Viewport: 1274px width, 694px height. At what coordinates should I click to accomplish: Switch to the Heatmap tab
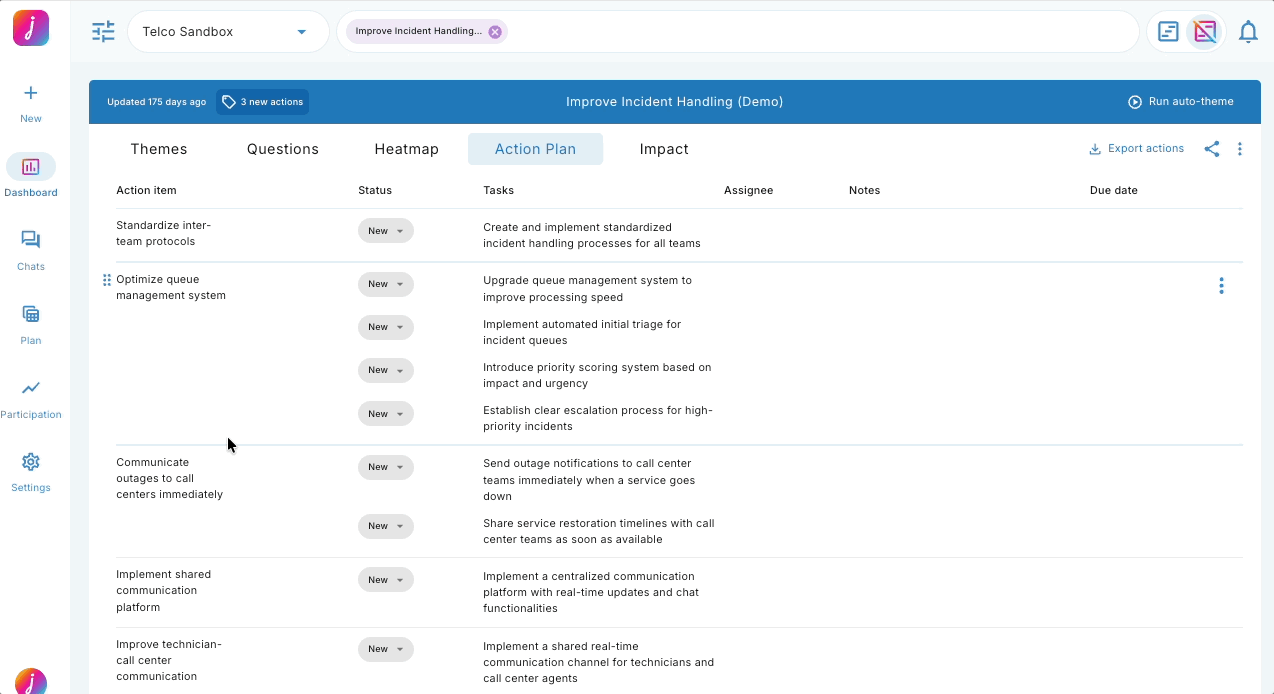point(406,149)
